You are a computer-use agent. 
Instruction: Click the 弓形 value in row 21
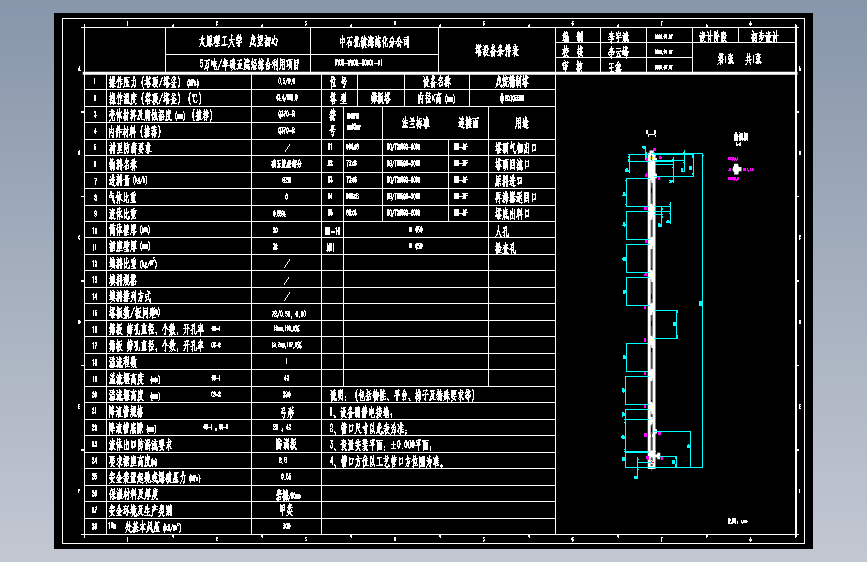[x=286, y=412]
